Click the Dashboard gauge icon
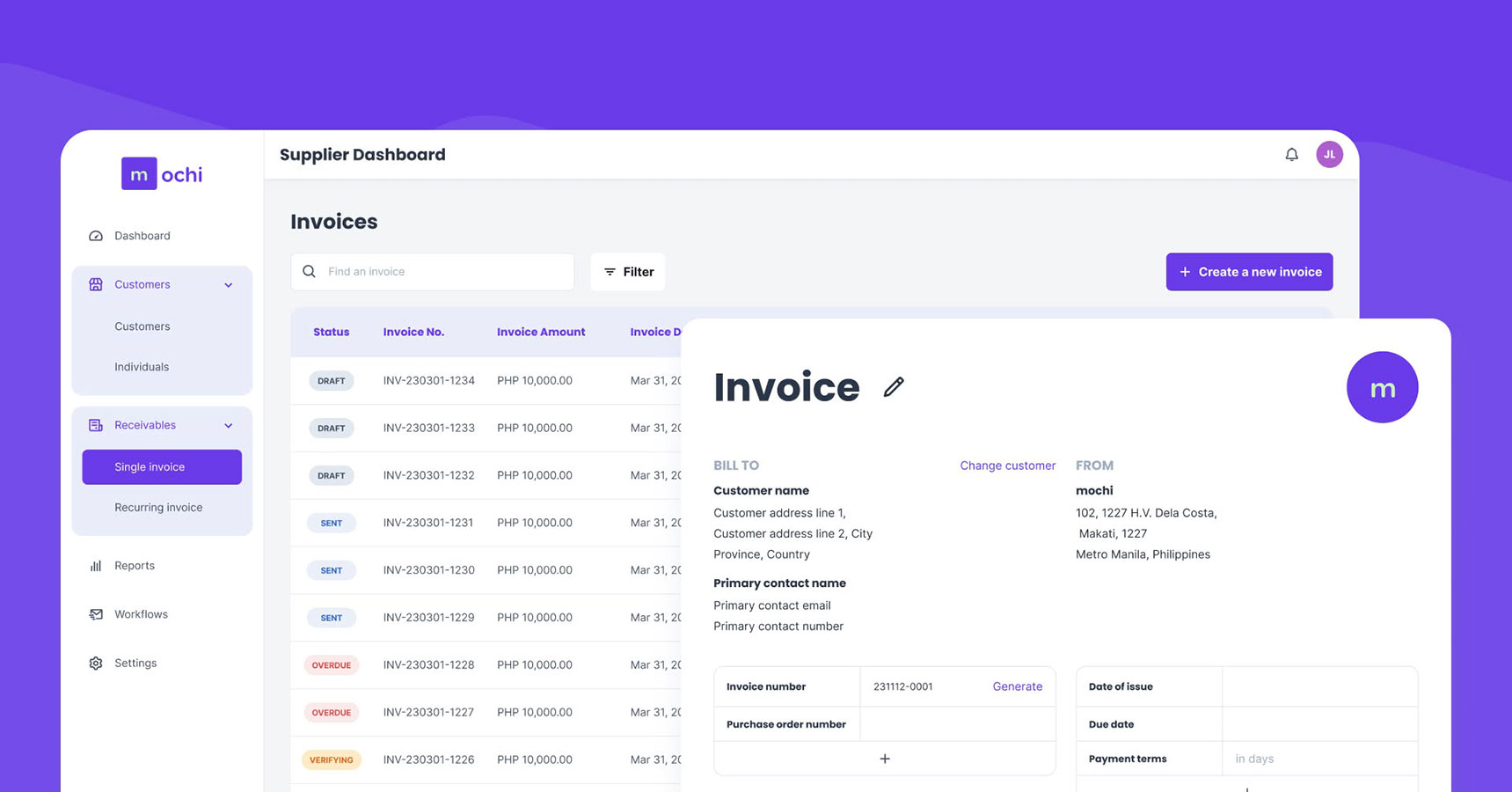This screenshot has width=1512, height=792. pos(96,236)
